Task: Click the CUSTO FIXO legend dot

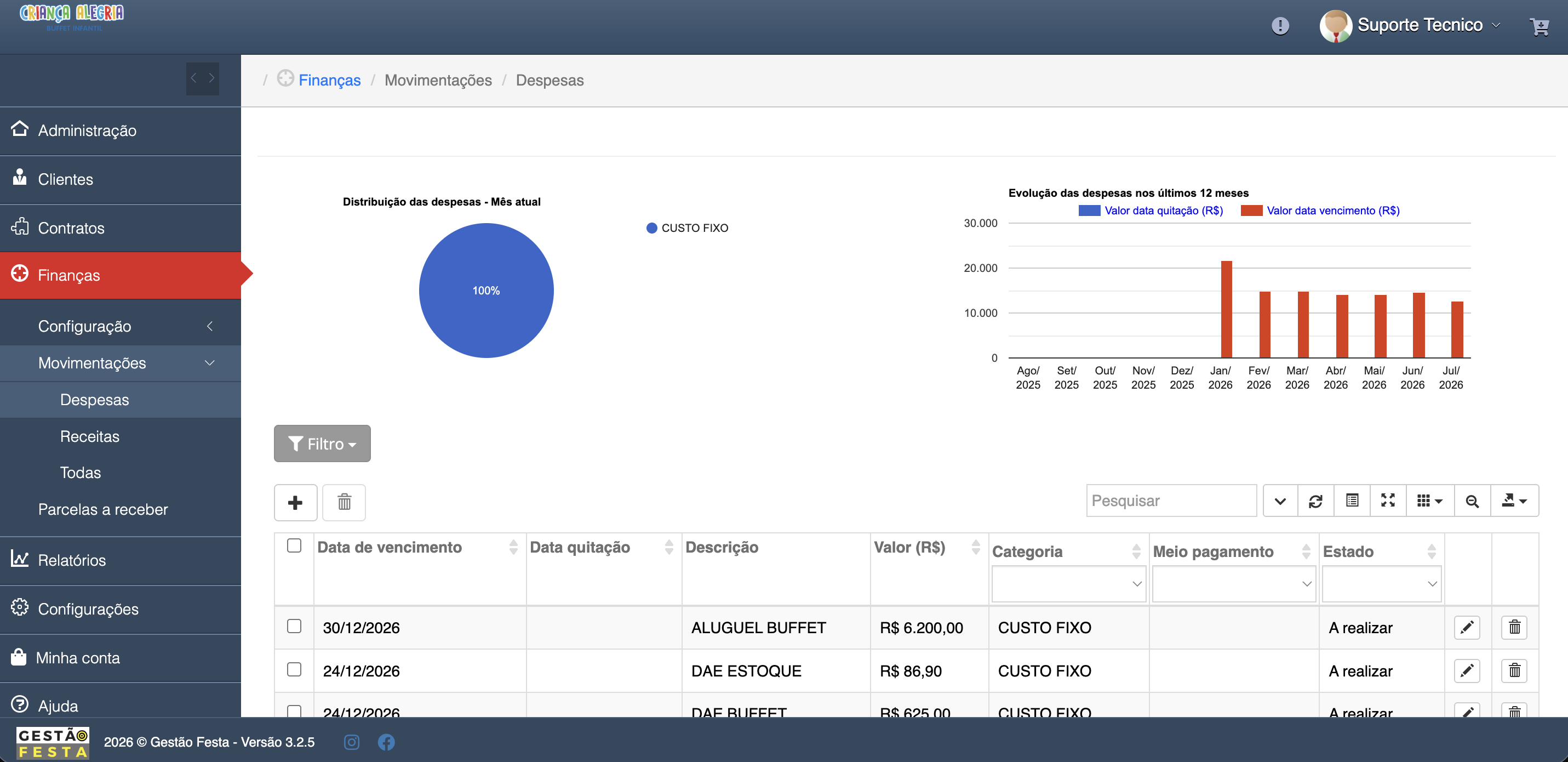Action: pyautogui.click(x=651, y=228)
